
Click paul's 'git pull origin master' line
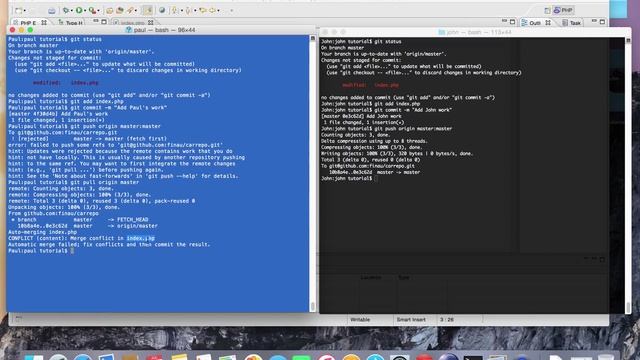pos(73,182)
